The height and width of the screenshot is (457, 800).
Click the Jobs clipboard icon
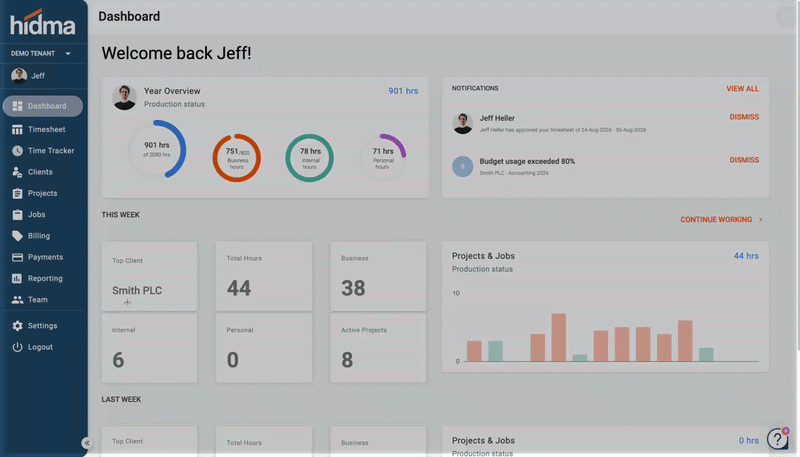pyautogui.click(x=17, y=215)
